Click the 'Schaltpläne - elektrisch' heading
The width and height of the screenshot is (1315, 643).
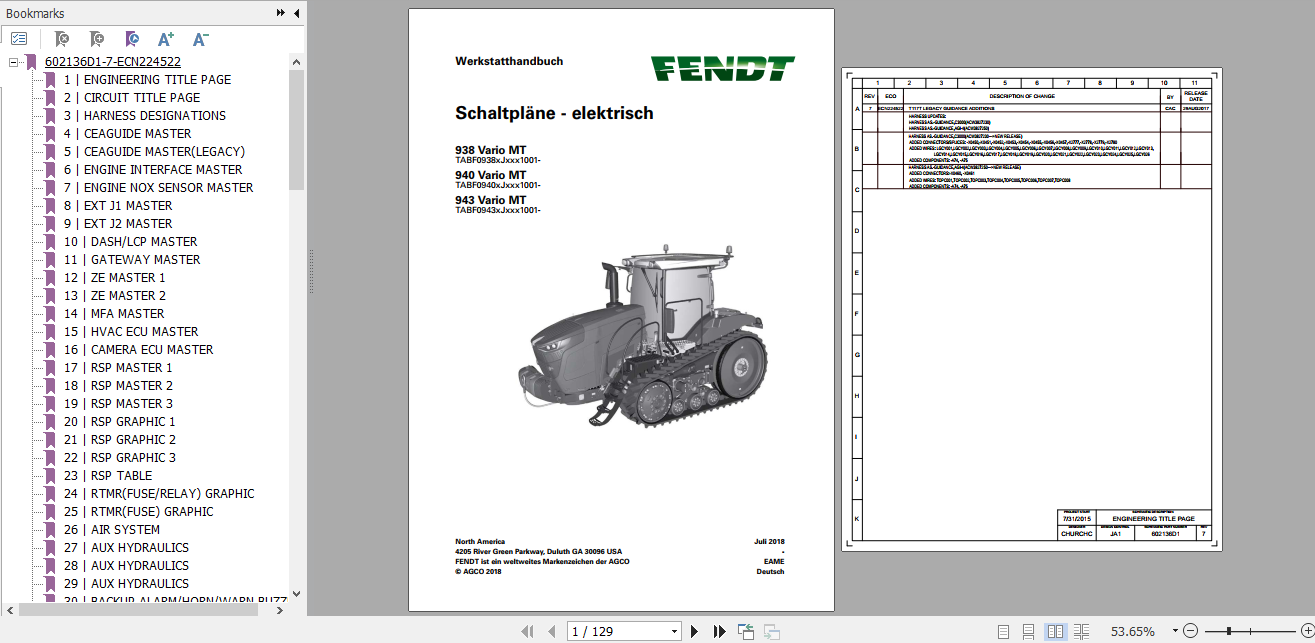(x=554, y=114)
